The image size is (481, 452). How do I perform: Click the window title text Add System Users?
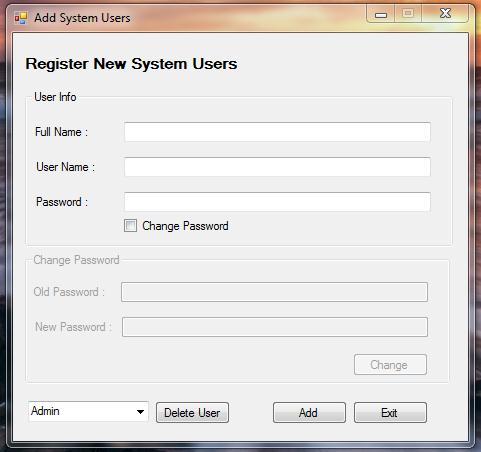[x=82, y=18]
